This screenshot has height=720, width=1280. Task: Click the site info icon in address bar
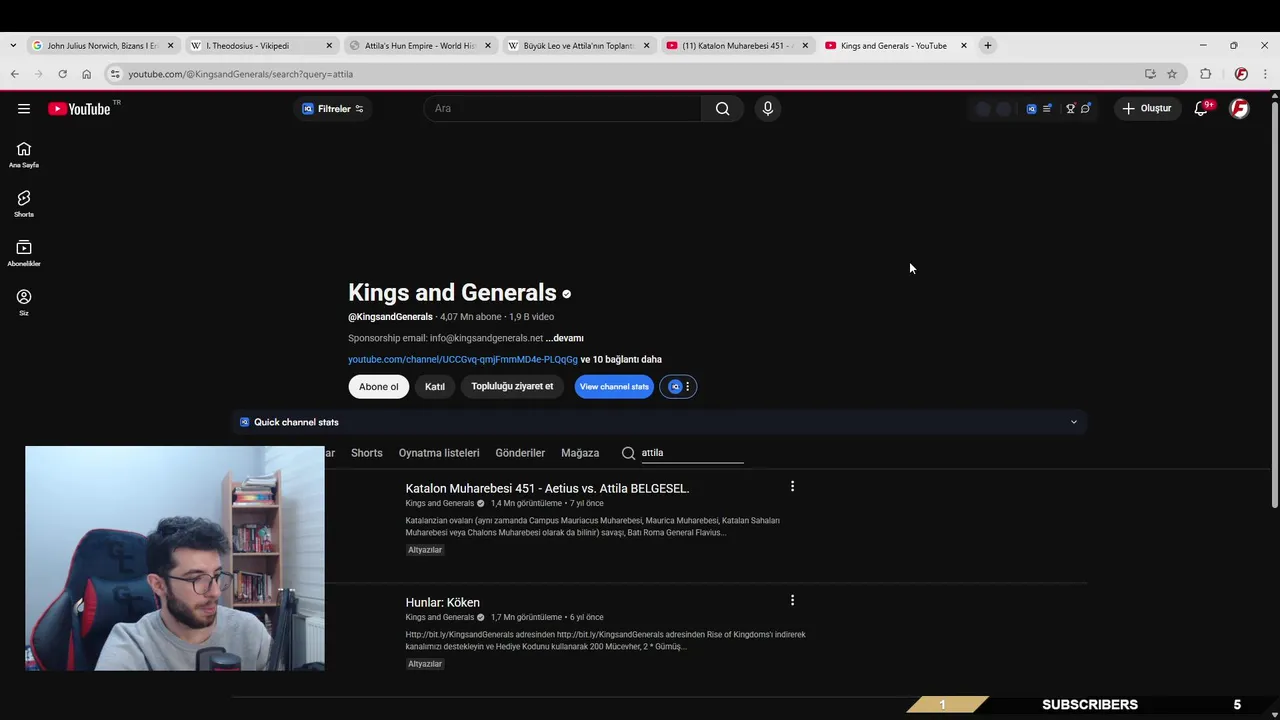(x=115, y=74)
